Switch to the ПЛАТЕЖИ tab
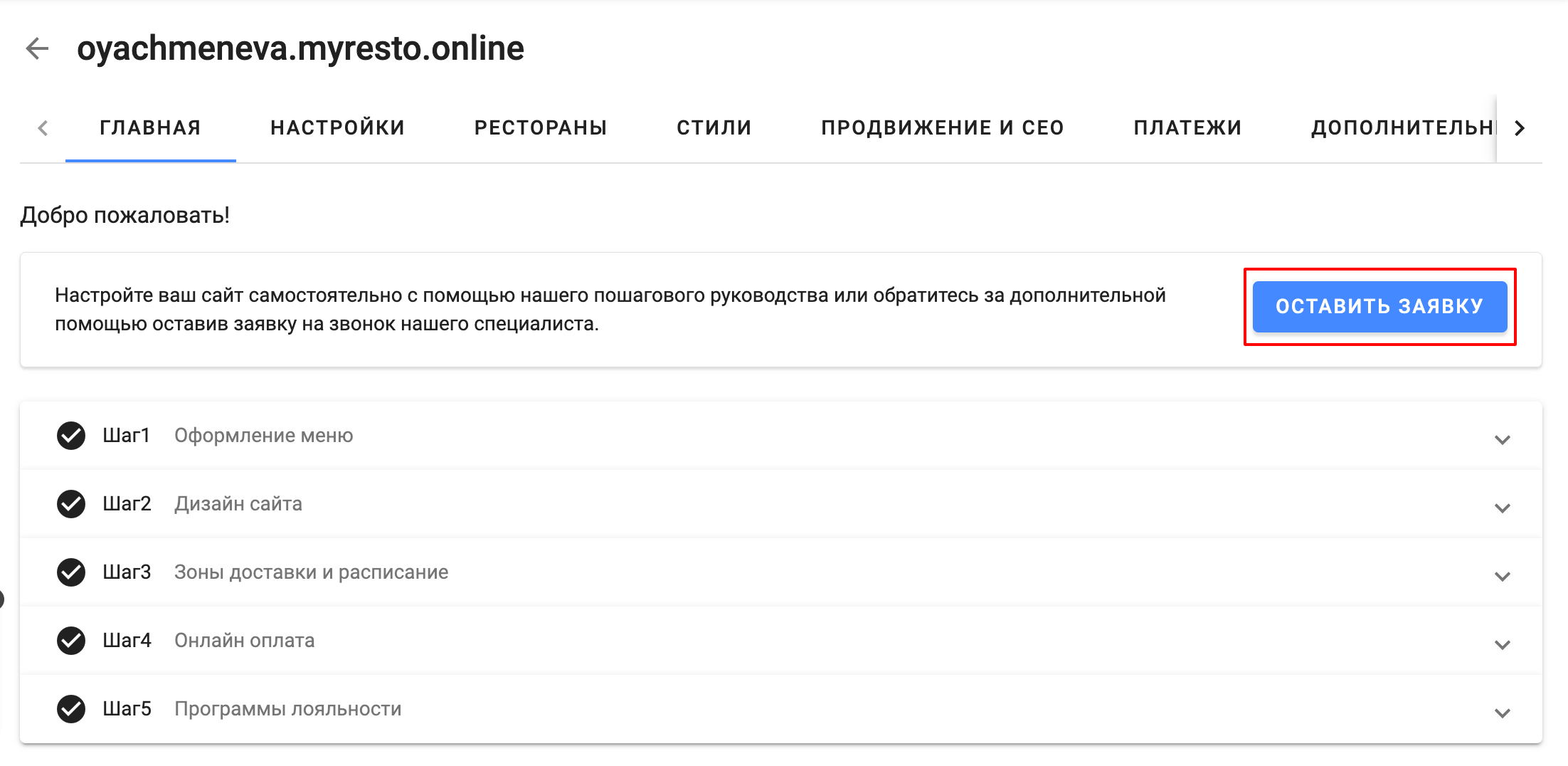 1187,127
